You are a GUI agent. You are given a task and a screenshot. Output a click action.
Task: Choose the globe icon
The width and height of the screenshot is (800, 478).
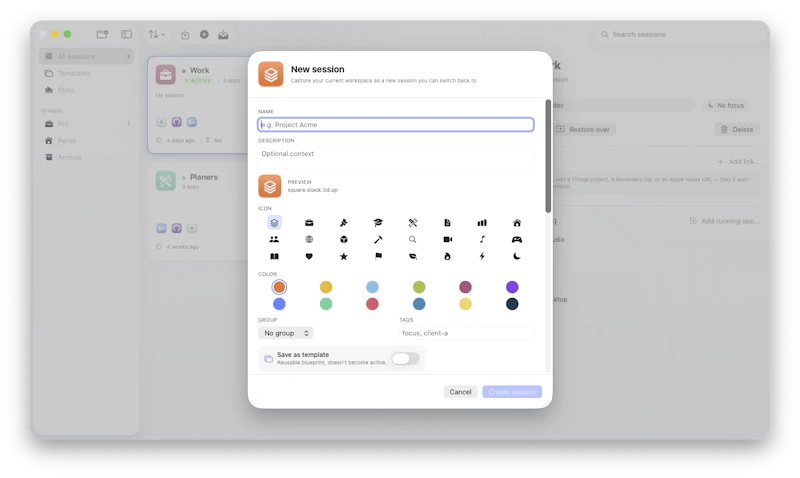pos(309,239)
